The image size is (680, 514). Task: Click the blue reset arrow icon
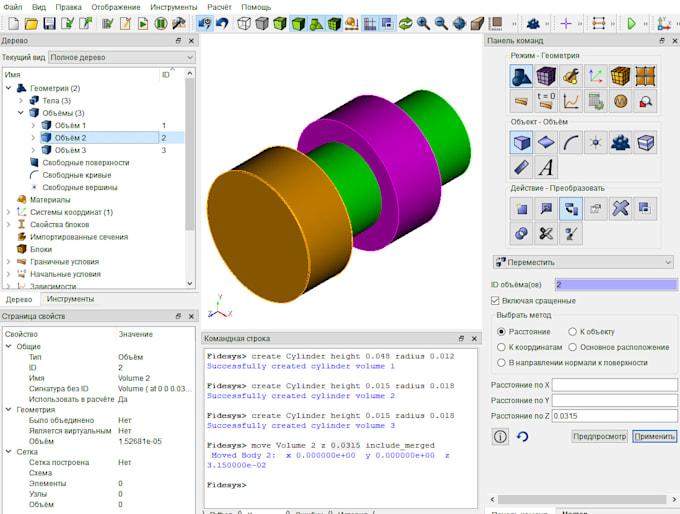523,436
